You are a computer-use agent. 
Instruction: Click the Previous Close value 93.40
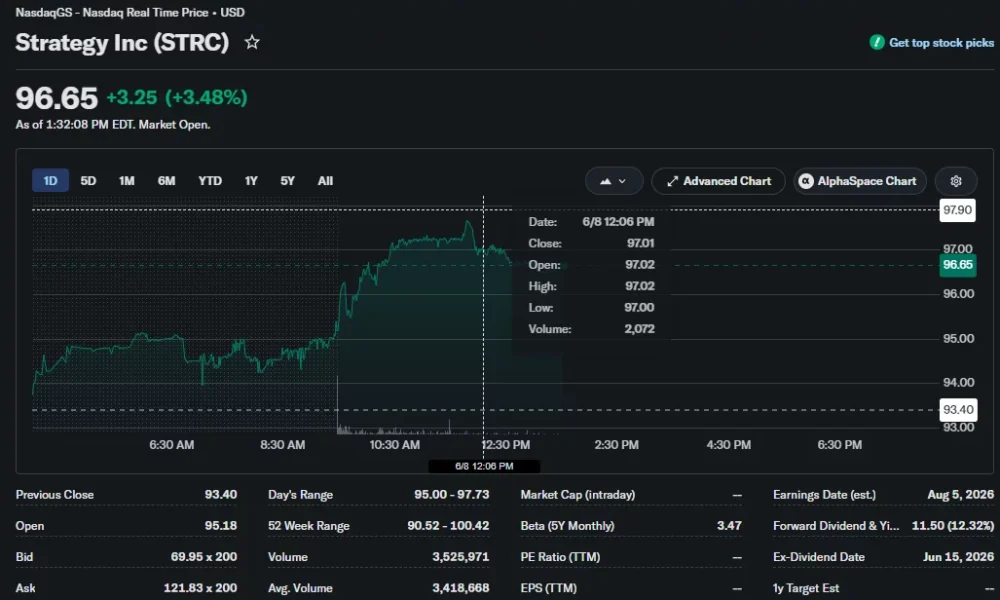pos(221,495)
